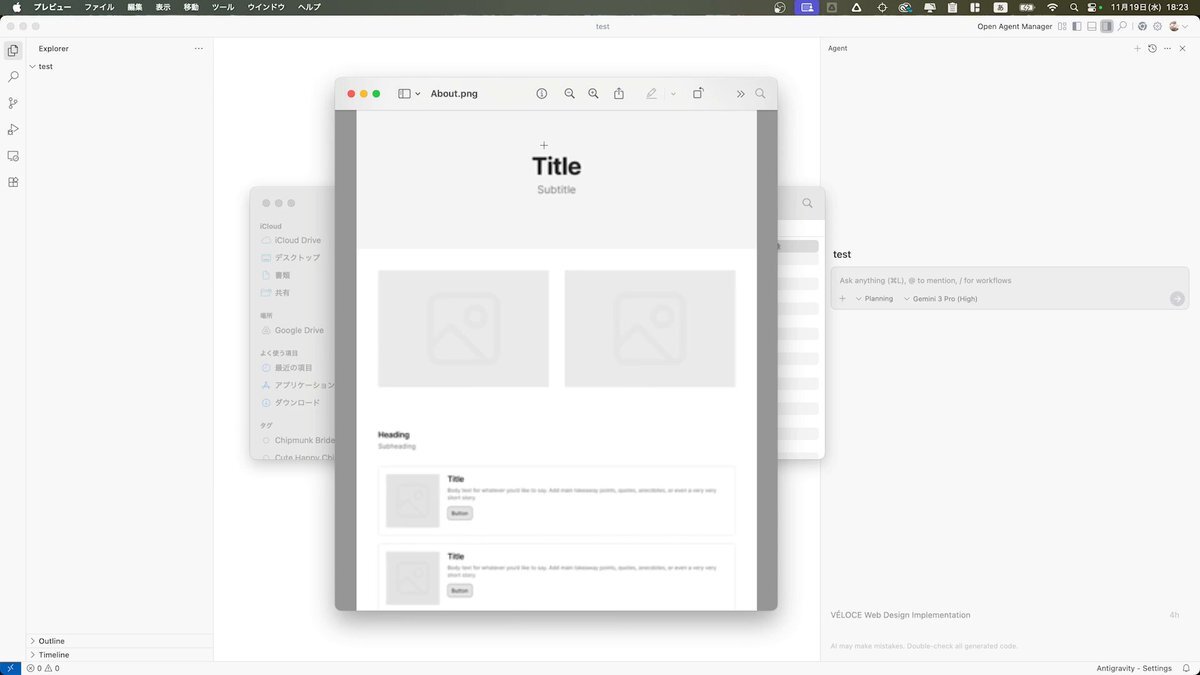Open the 移動 menu

click(191, 7)
